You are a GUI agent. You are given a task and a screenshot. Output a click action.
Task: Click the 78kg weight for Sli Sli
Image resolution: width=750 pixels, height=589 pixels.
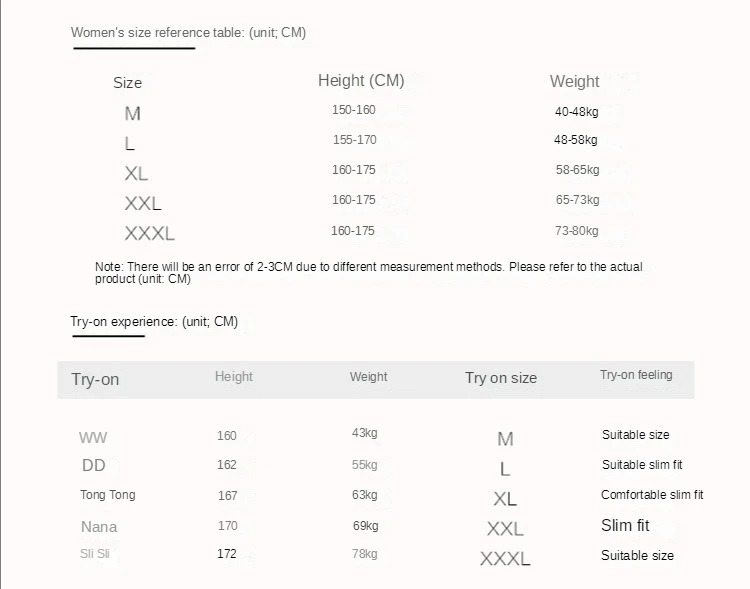(x=365, y=554)
